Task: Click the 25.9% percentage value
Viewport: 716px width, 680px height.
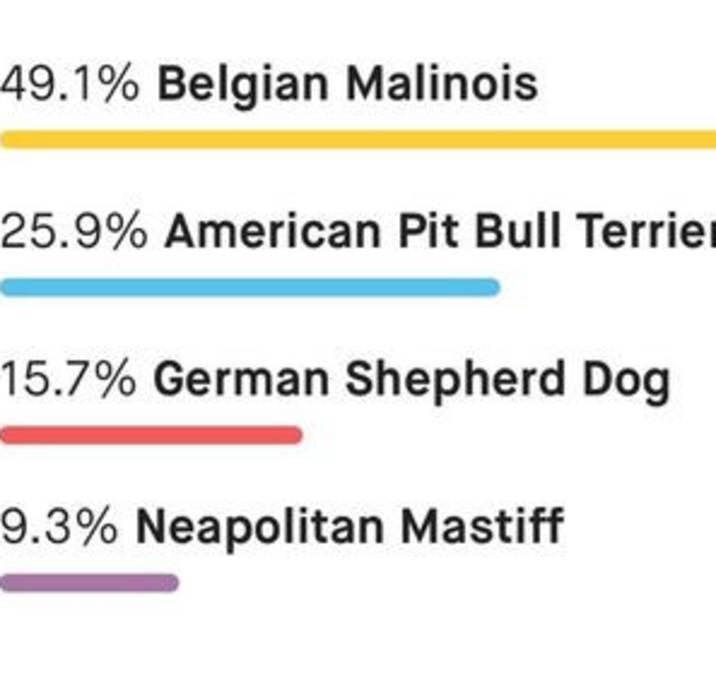Action: [x=74, y=231]
